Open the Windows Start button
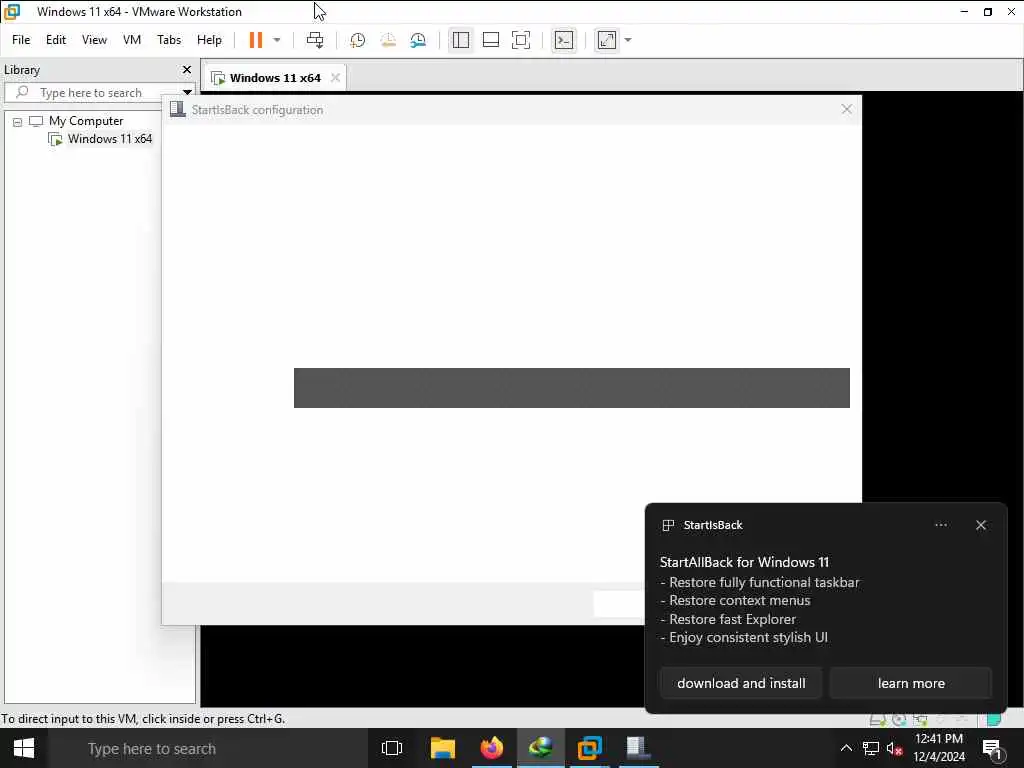Image resolution: width=1024 pixels, height=768 pixels. [x=24, y=748]
